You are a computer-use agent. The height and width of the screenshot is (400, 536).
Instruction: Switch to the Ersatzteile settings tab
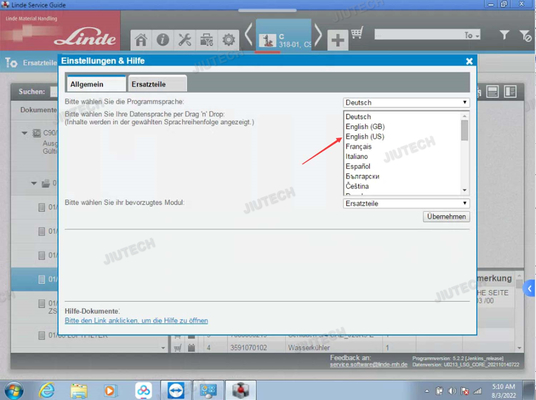(157, 84)
